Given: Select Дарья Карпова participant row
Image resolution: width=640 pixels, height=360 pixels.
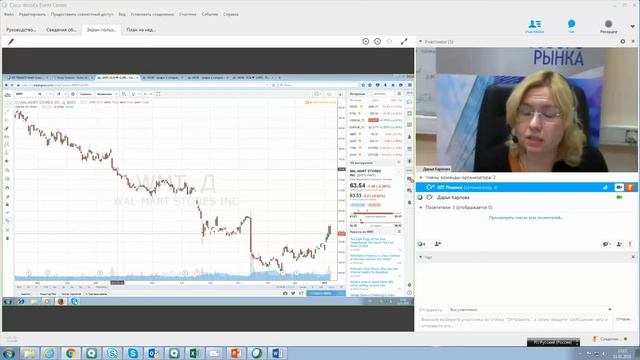Looking at the screenshot, I should 527,198.
